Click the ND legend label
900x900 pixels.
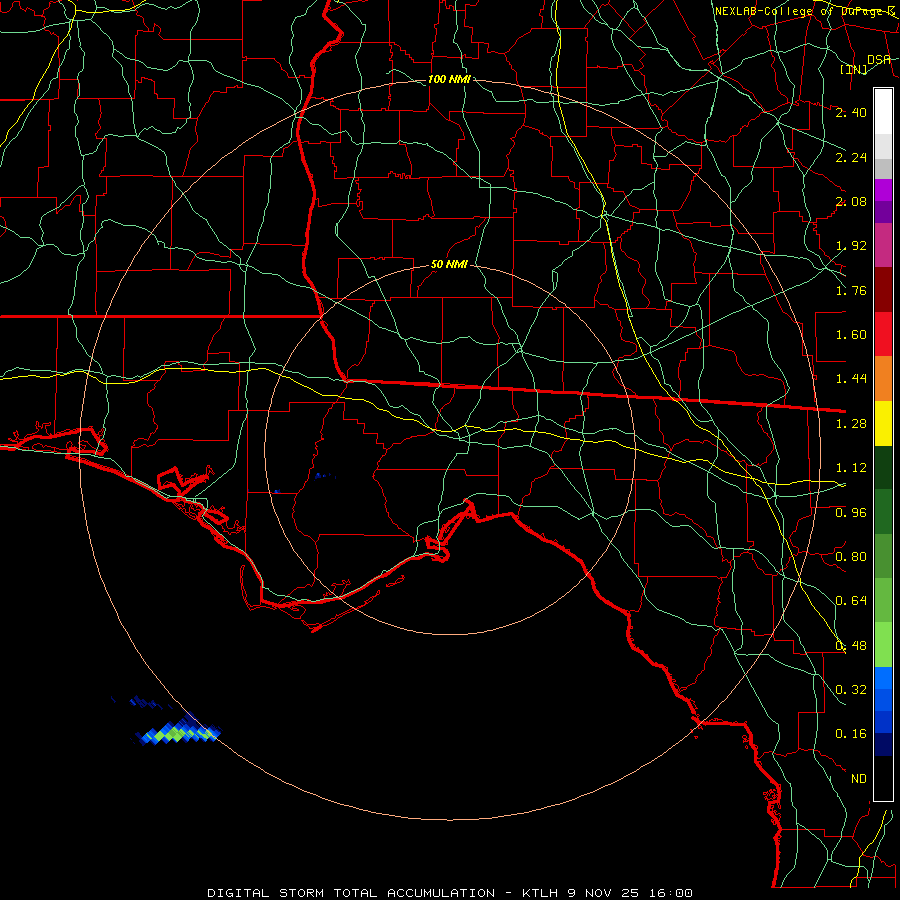click(859, 779)
